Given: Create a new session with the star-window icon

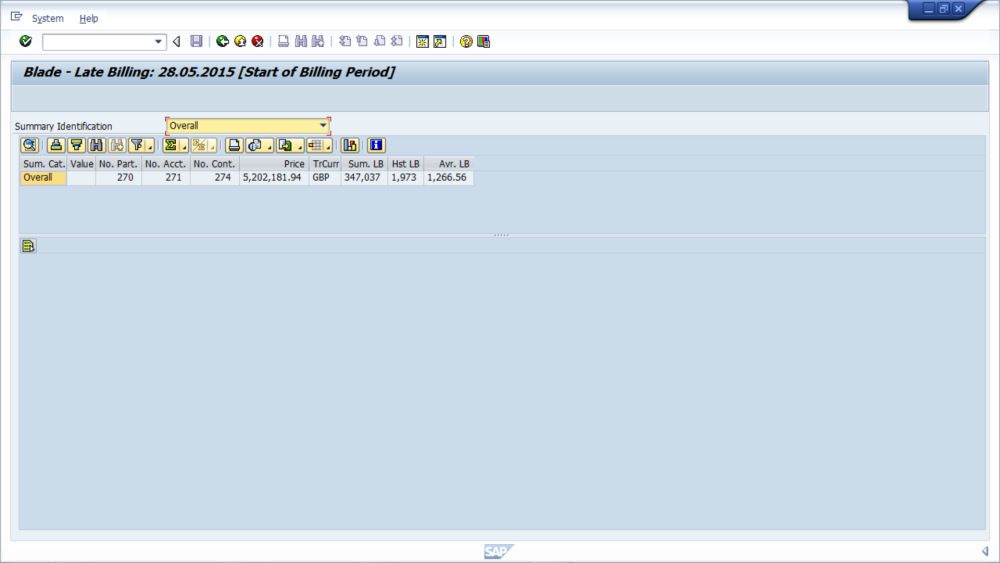Looking at the screenshot, I should click(x=422, y=41).
